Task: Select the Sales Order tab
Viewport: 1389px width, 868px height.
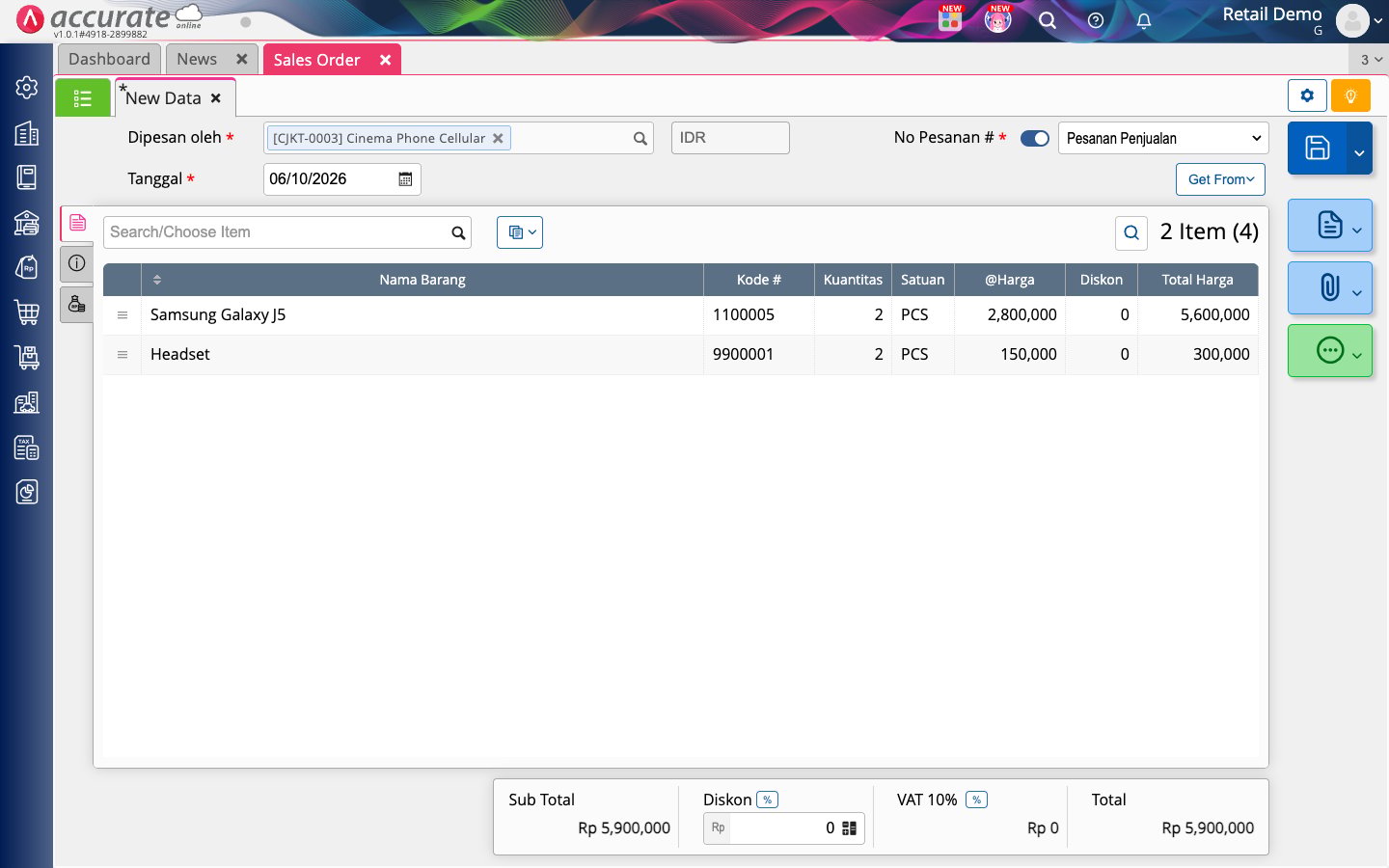Action: pyautogui.click(x=316, y=60)
